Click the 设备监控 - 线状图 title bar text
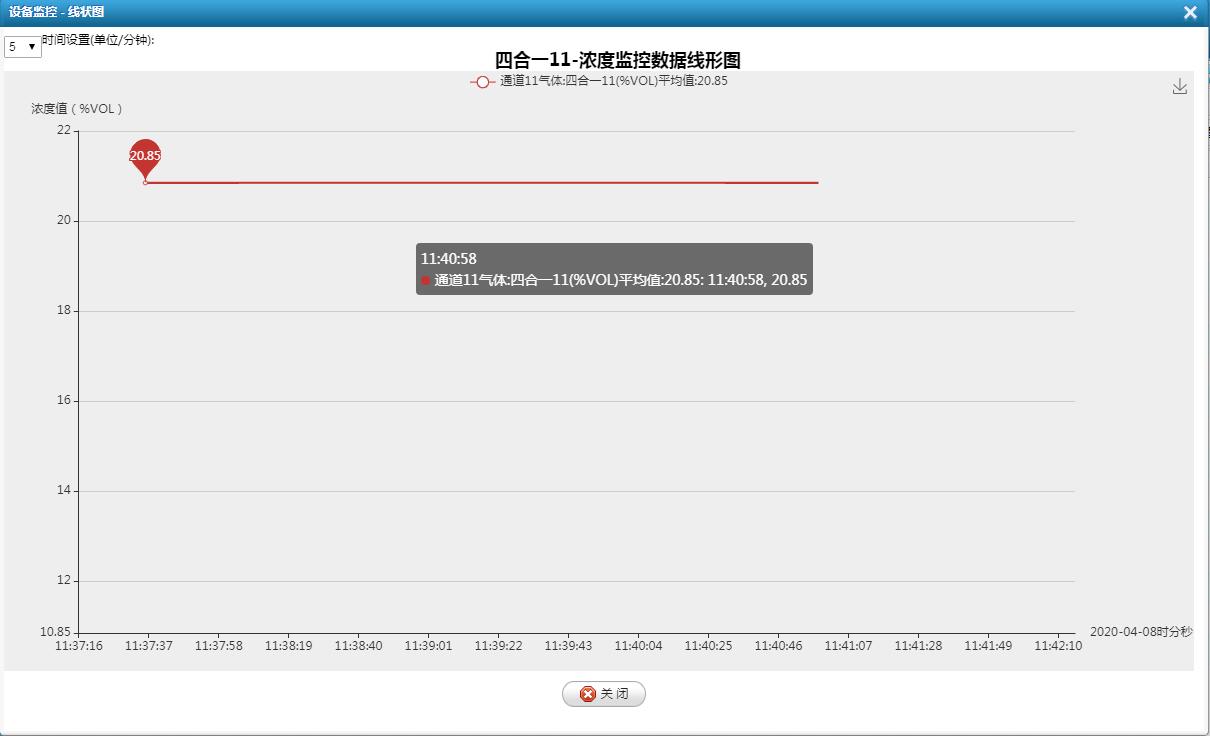This screenshot has height=736, width=1210. 56,12
